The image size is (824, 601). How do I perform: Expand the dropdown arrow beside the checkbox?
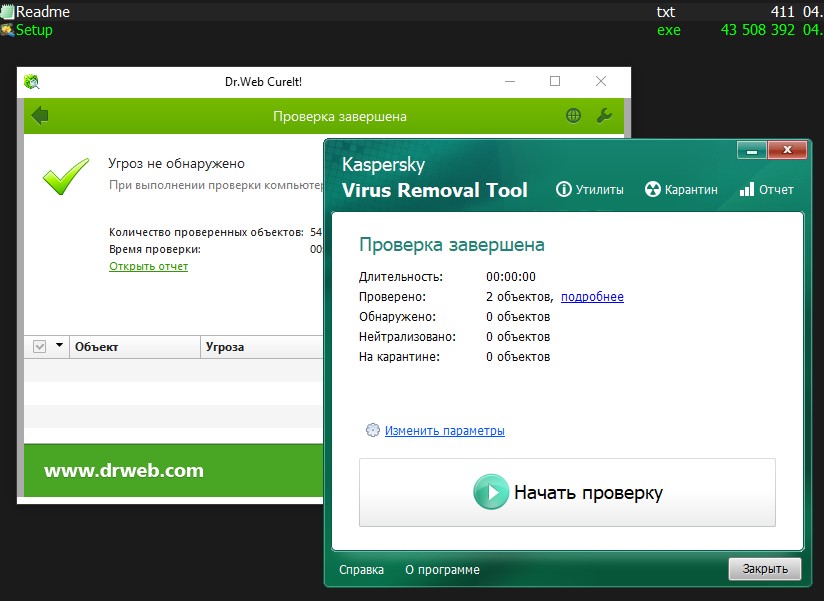pyautogui.click(x=59, y=346)
